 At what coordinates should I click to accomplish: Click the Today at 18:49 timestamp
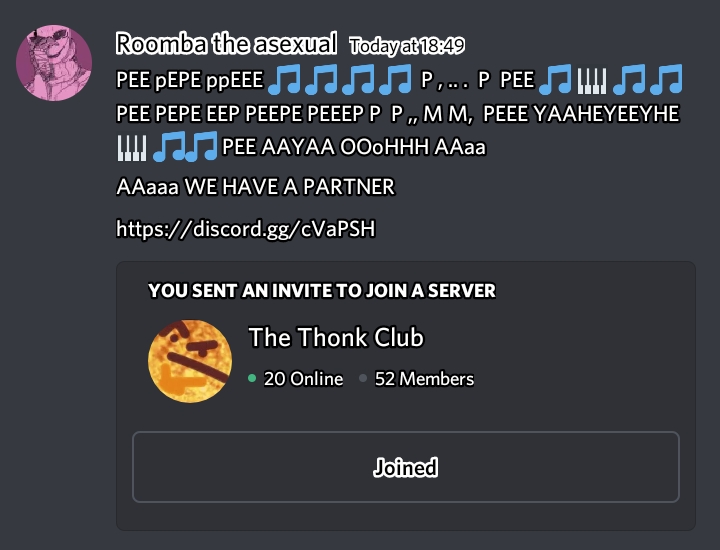[x=407, y=46]
